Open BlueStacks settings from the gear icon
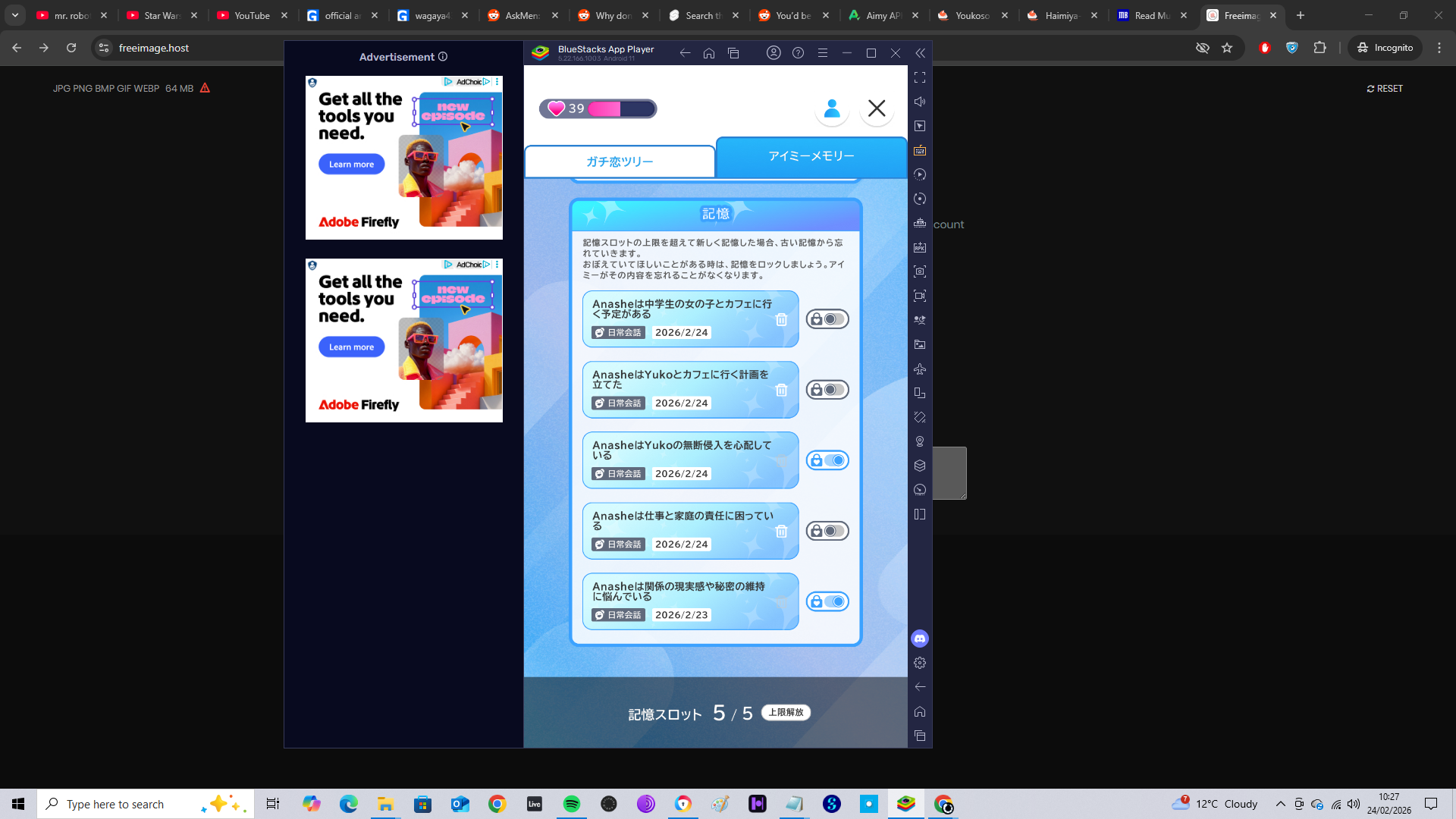The width and height of the screenshot is (1456, 819). click(x=920, y=663)
